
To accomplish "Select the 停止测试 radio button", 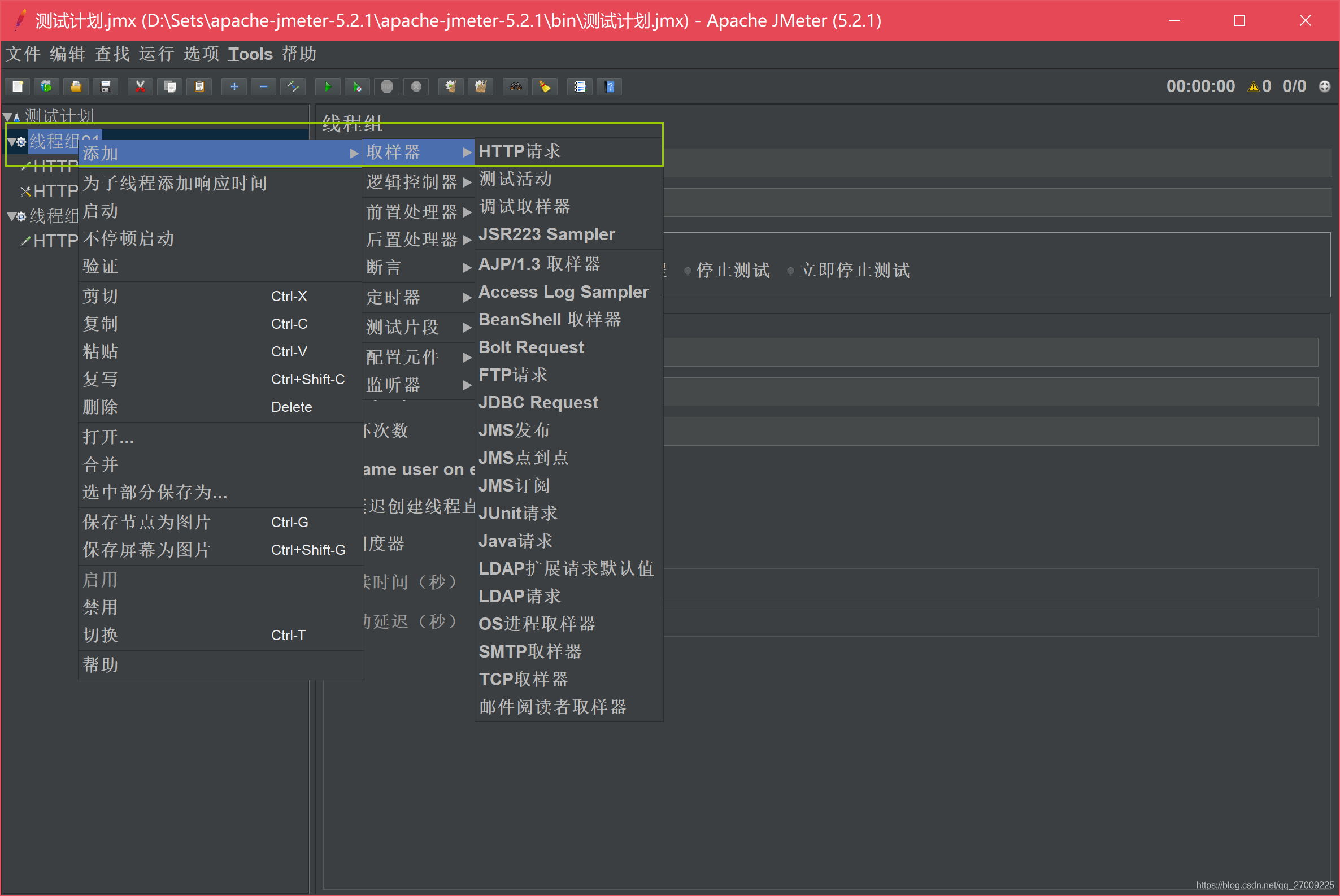I will point(688,271).
